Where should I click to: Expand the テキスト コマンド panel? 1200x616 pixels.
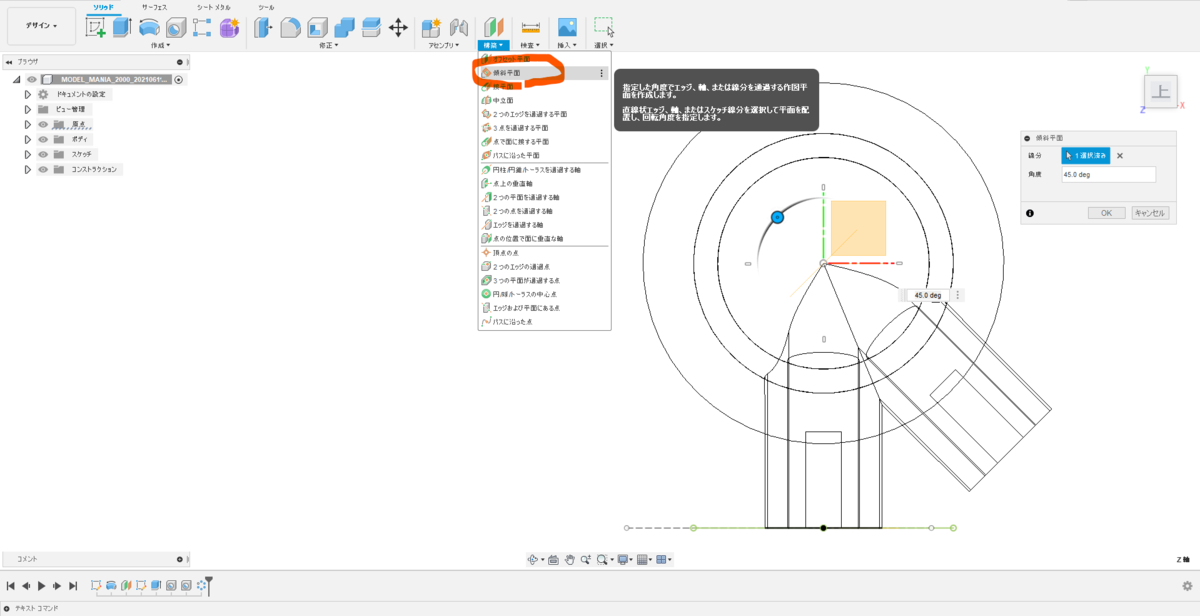click(x=8, y=608)
